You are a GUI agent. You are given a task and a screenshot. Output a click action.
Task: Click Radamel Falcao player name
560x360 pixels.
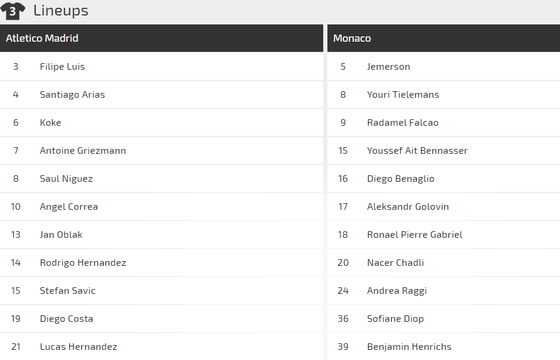coord(402,122)
